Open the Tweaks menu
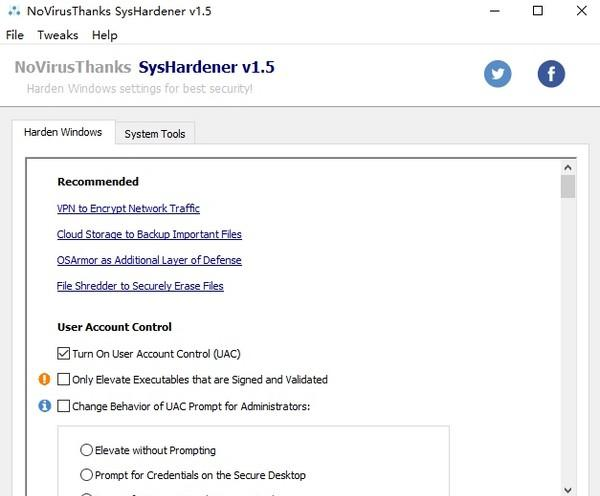Image resolution: width=600 pixels, height=496 pixels. (57, 35)
